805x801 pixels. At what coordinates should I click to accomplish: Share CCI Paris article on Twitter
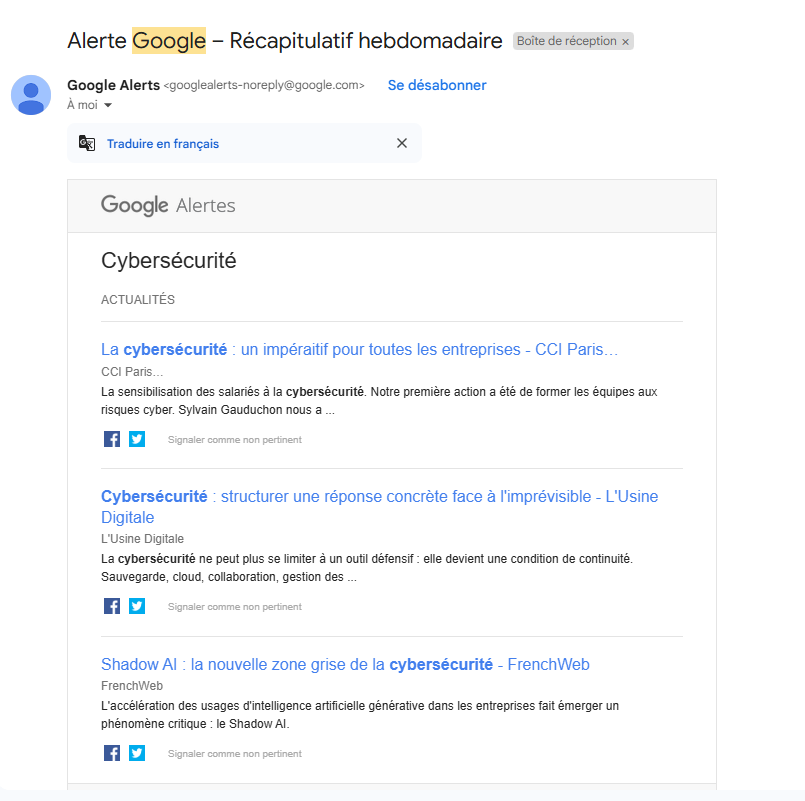[137, 439]
